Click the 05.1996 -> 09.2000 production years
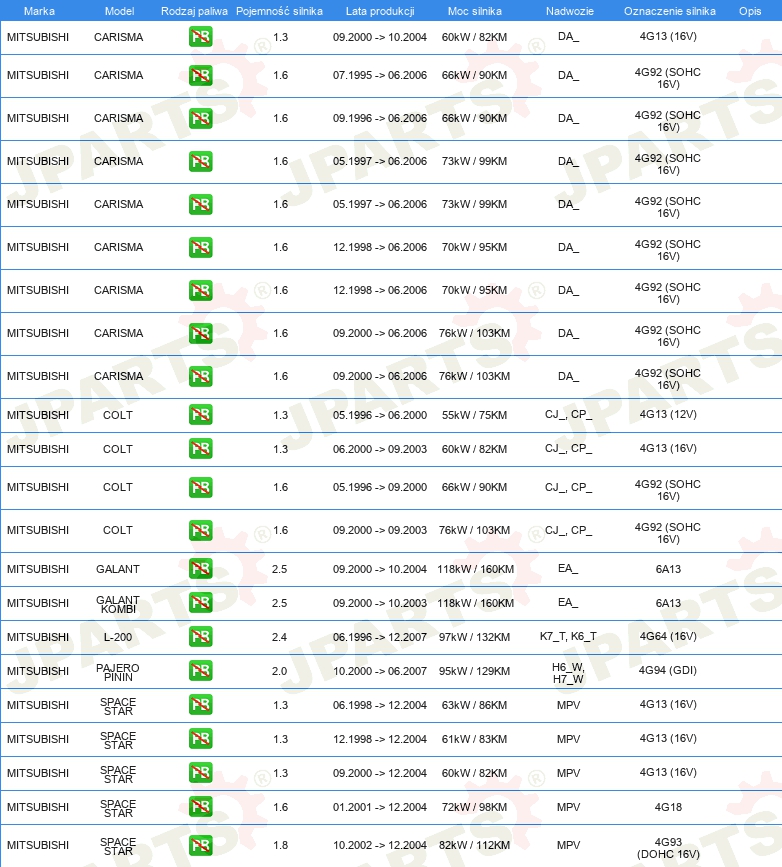The width and height of the screenshot is (782, 867). coord(380,487)
